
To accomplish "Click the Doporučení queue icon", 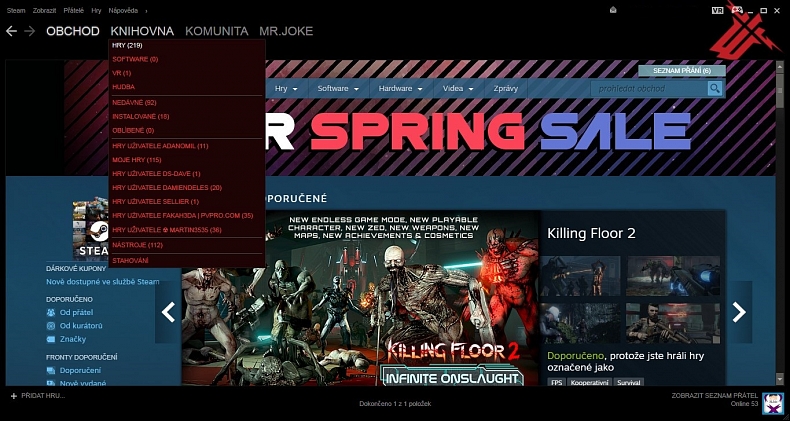I will [x=50, y=371].
